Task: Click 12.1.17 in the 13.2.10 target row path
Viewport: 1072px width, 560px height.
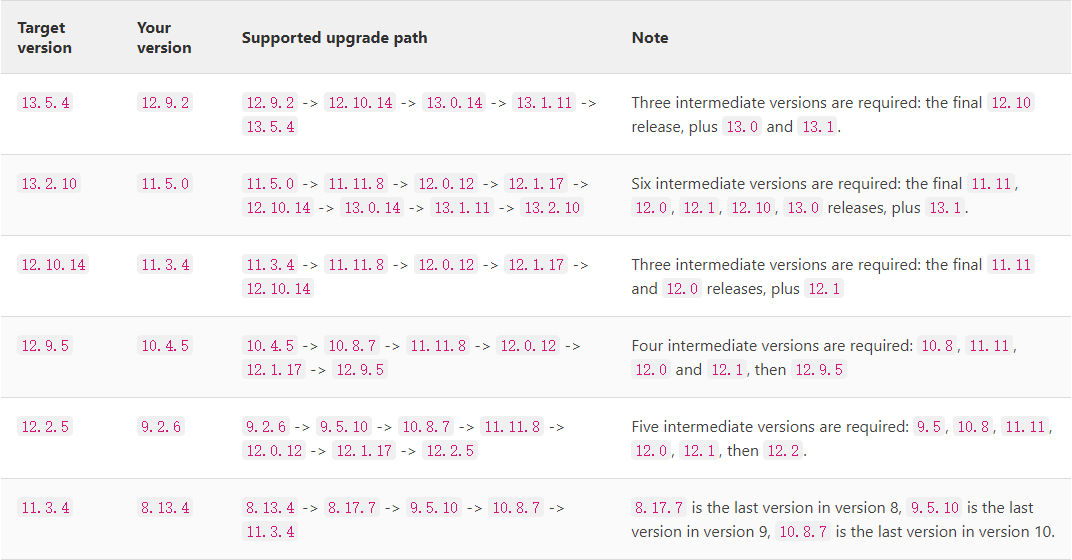Action: point(536,183)
